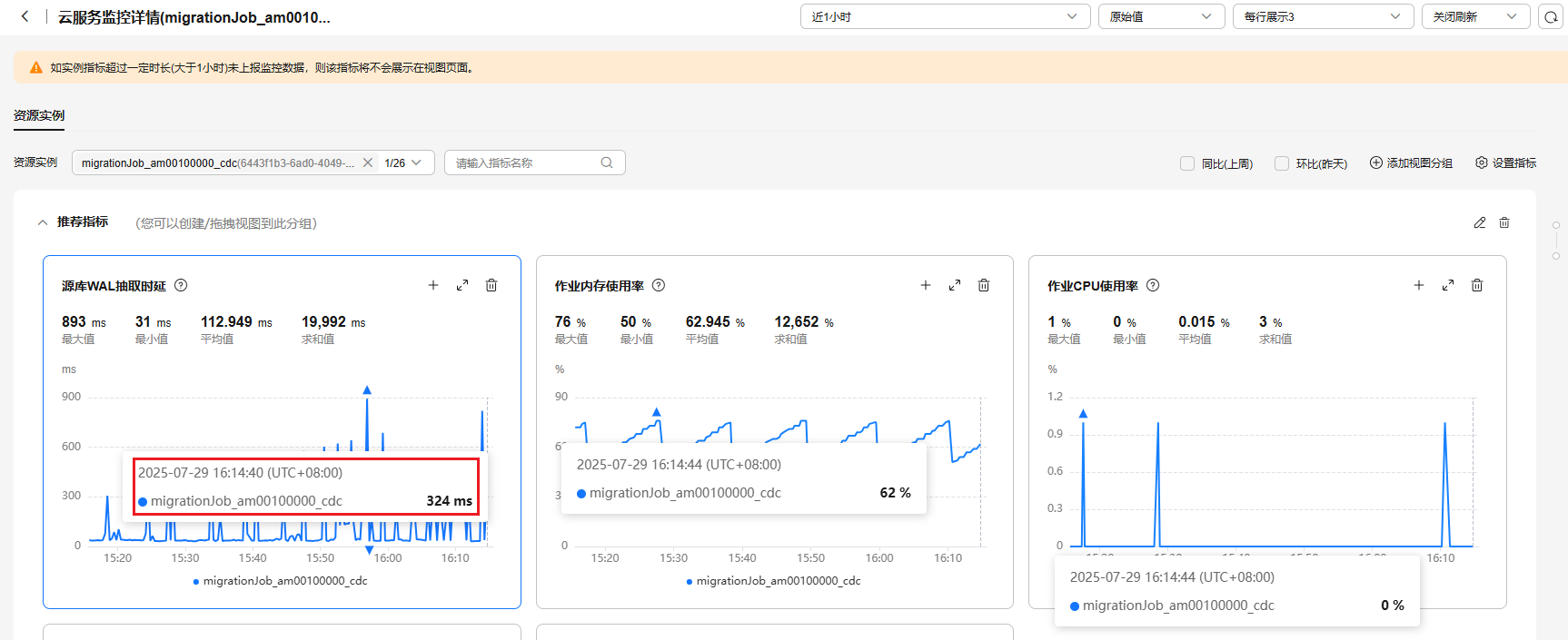The width and height of the screenshot is (1568, 640).
Task: Go back using the left arrow icon
Action: [x=25, y=16]
